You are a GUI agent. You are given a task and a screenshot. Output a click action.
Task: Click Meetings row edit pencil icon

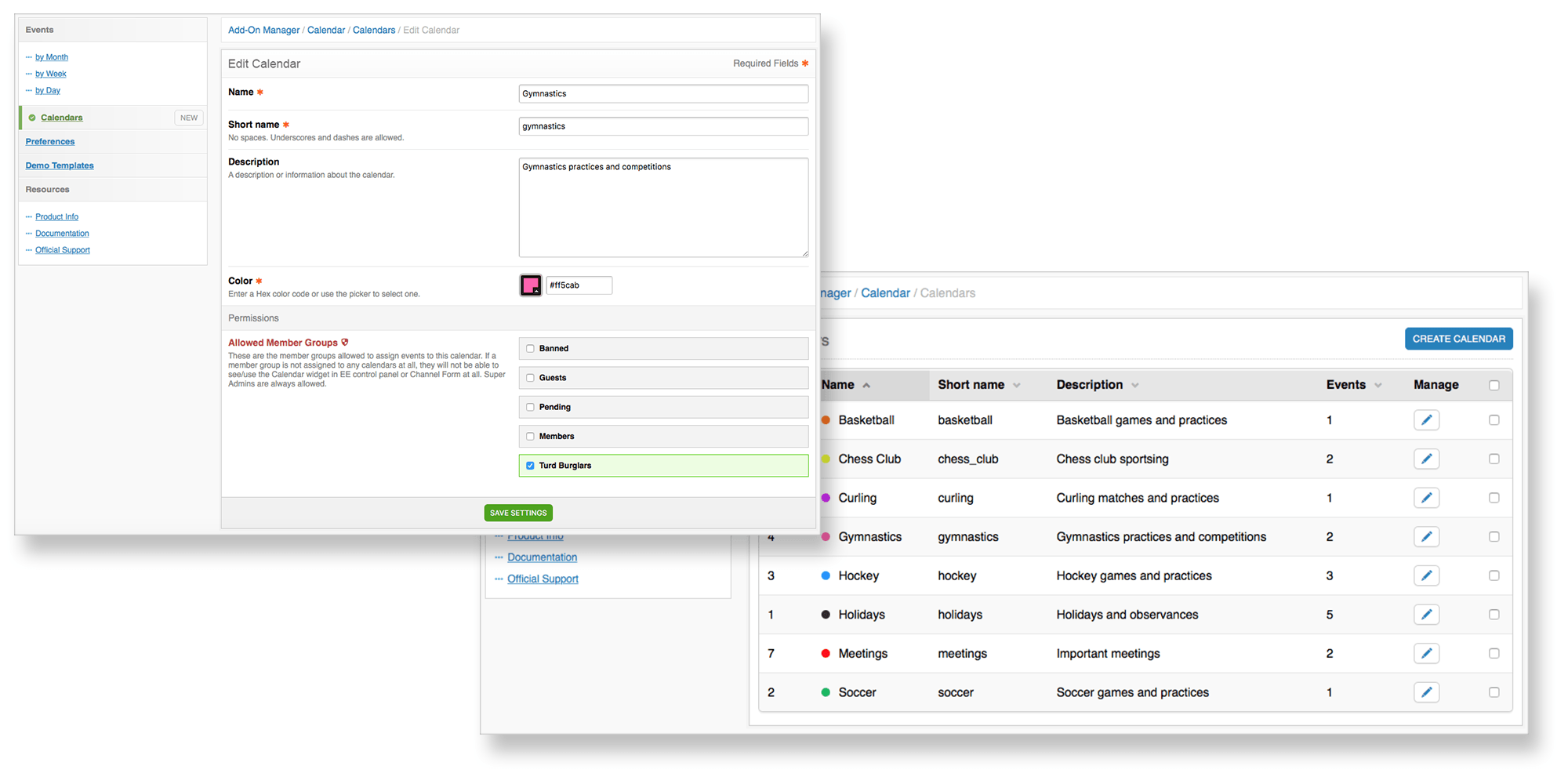[x=1426, y=653]
